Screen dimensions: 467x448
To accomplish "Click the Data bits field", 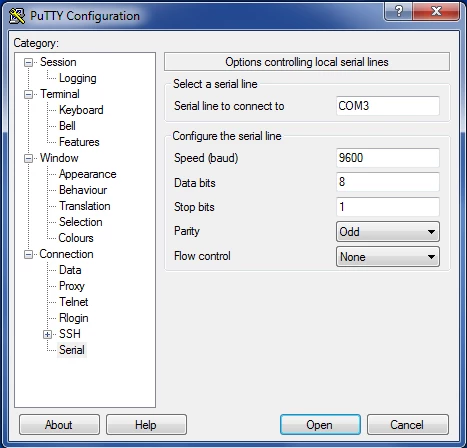I will coord(388,182).
